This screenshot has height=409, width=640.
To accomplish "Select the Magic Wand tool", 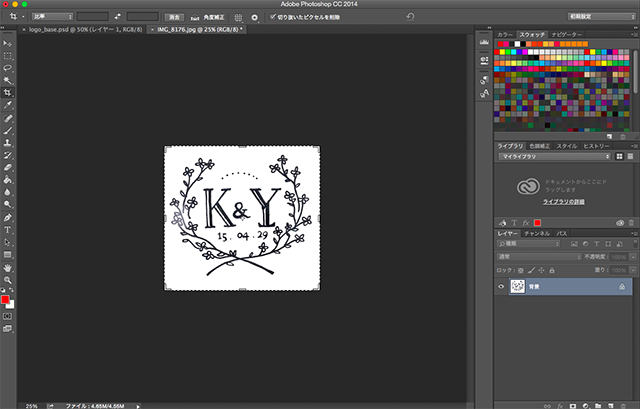I will click(7, 80).
